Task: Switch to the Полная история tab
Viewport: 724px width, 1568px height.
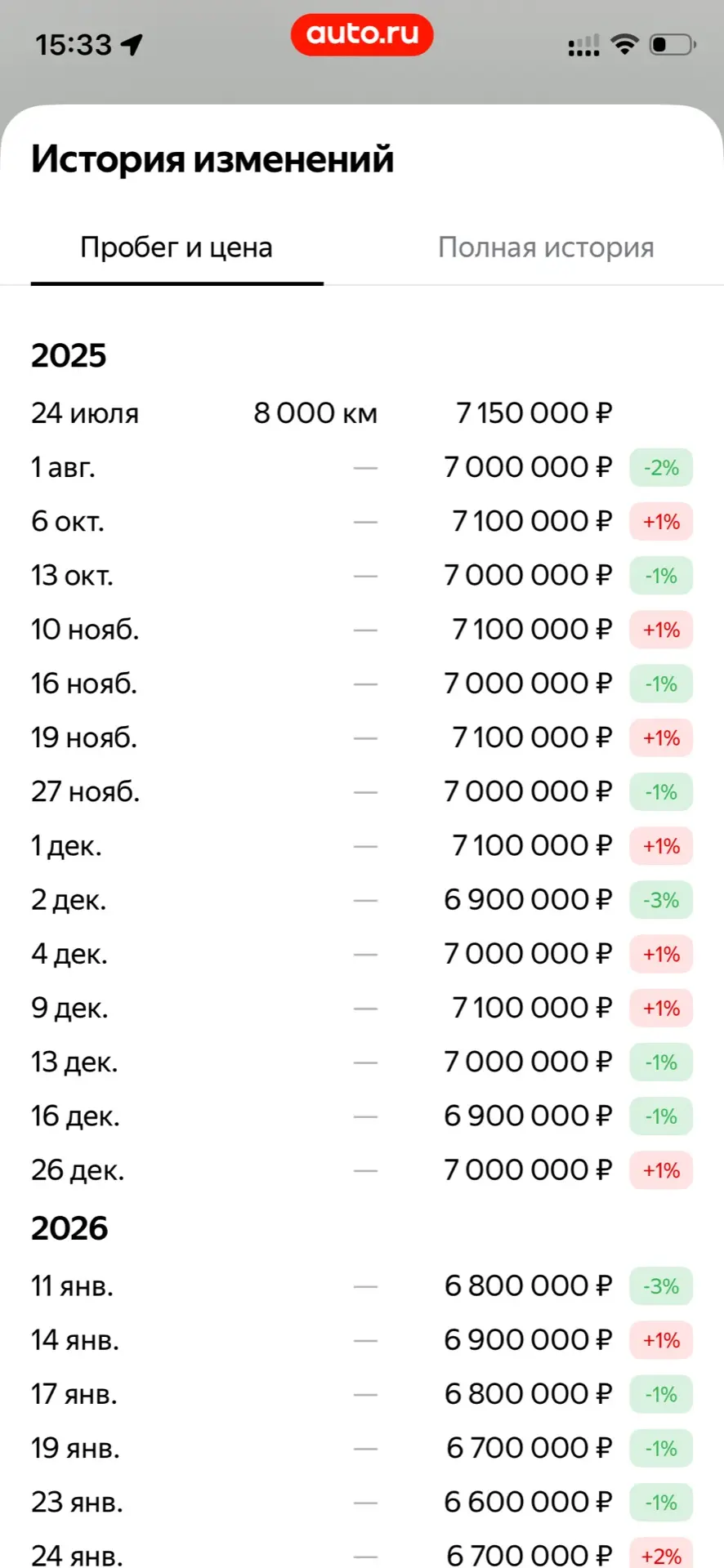Action: coord(546,247)
